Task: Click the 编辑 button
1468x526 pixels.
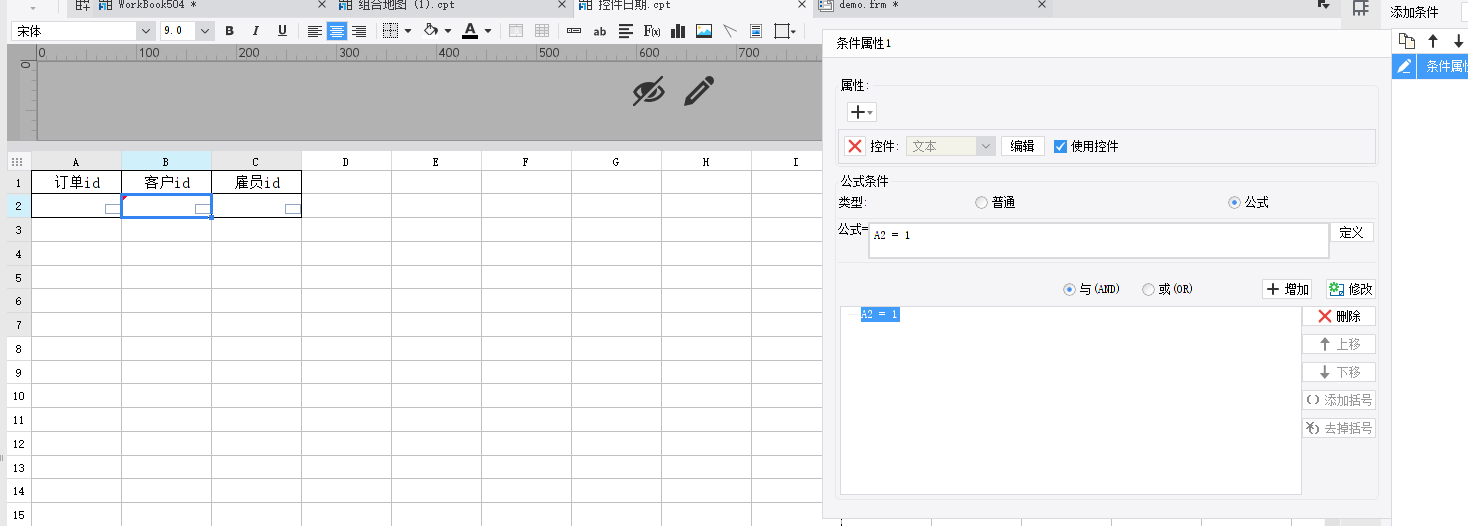Action: (1022, 146)
